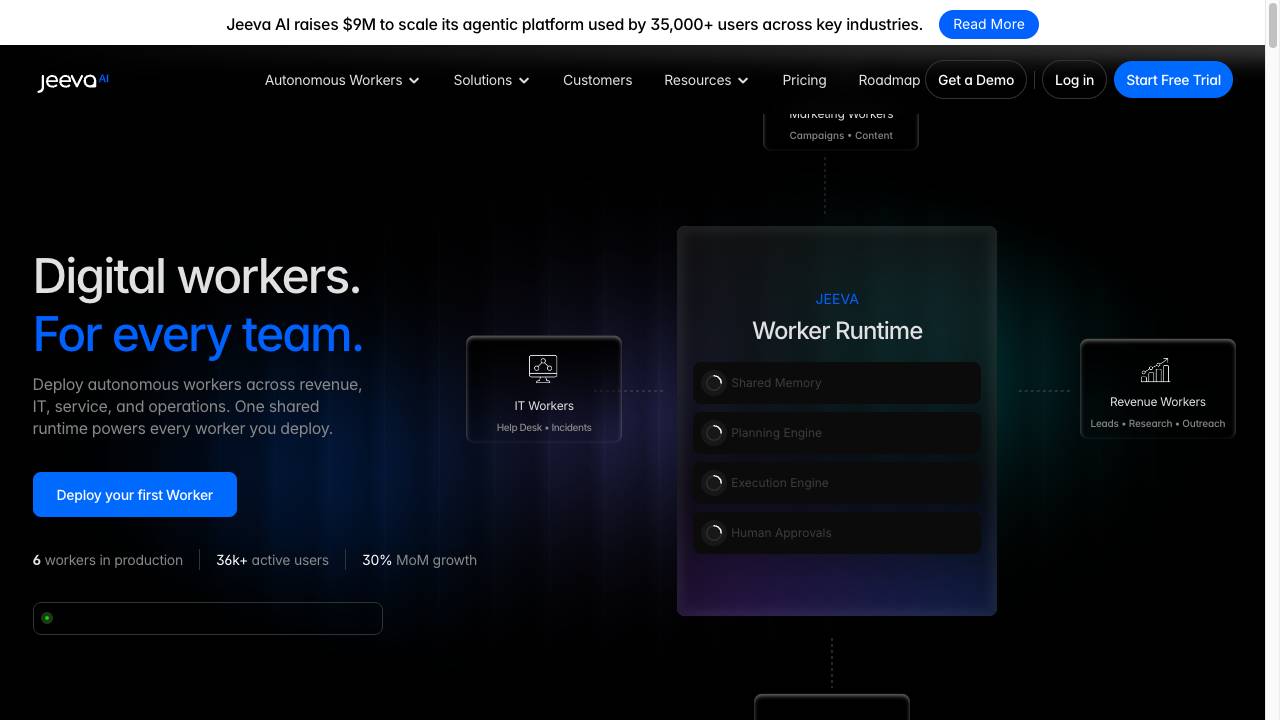Click the 36k+ active users stat
Viewport: 1280px width, 720px height.
[272, 560]
